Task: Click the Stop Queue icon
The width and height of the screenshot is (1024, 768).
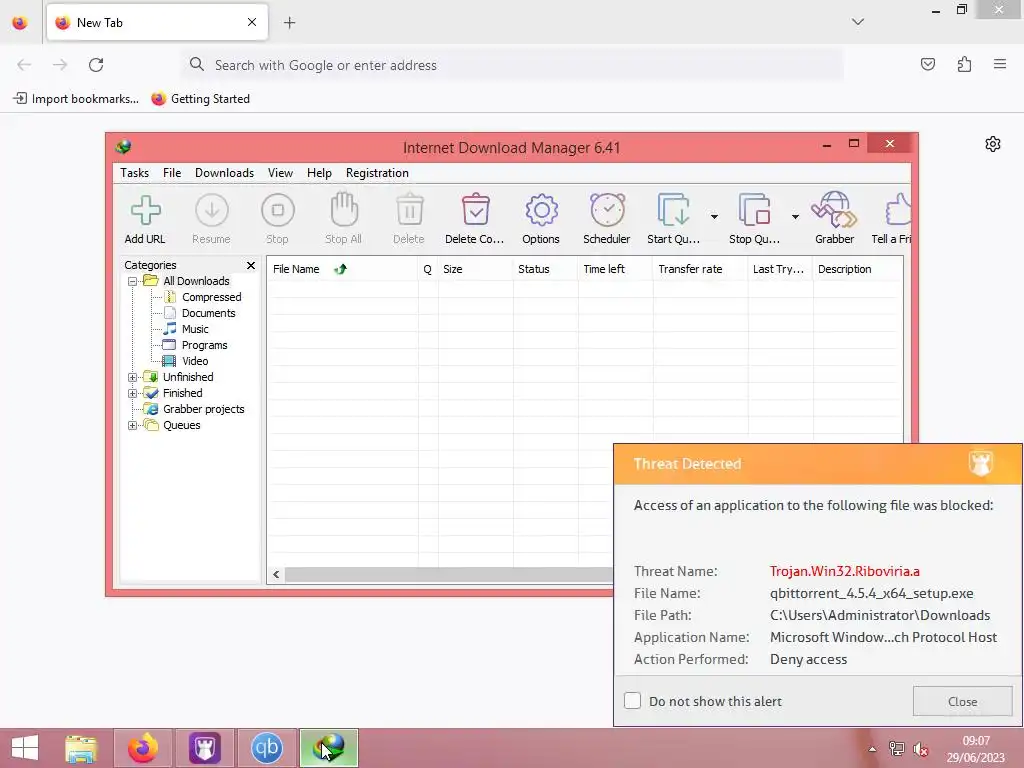Action: (754, 210)
